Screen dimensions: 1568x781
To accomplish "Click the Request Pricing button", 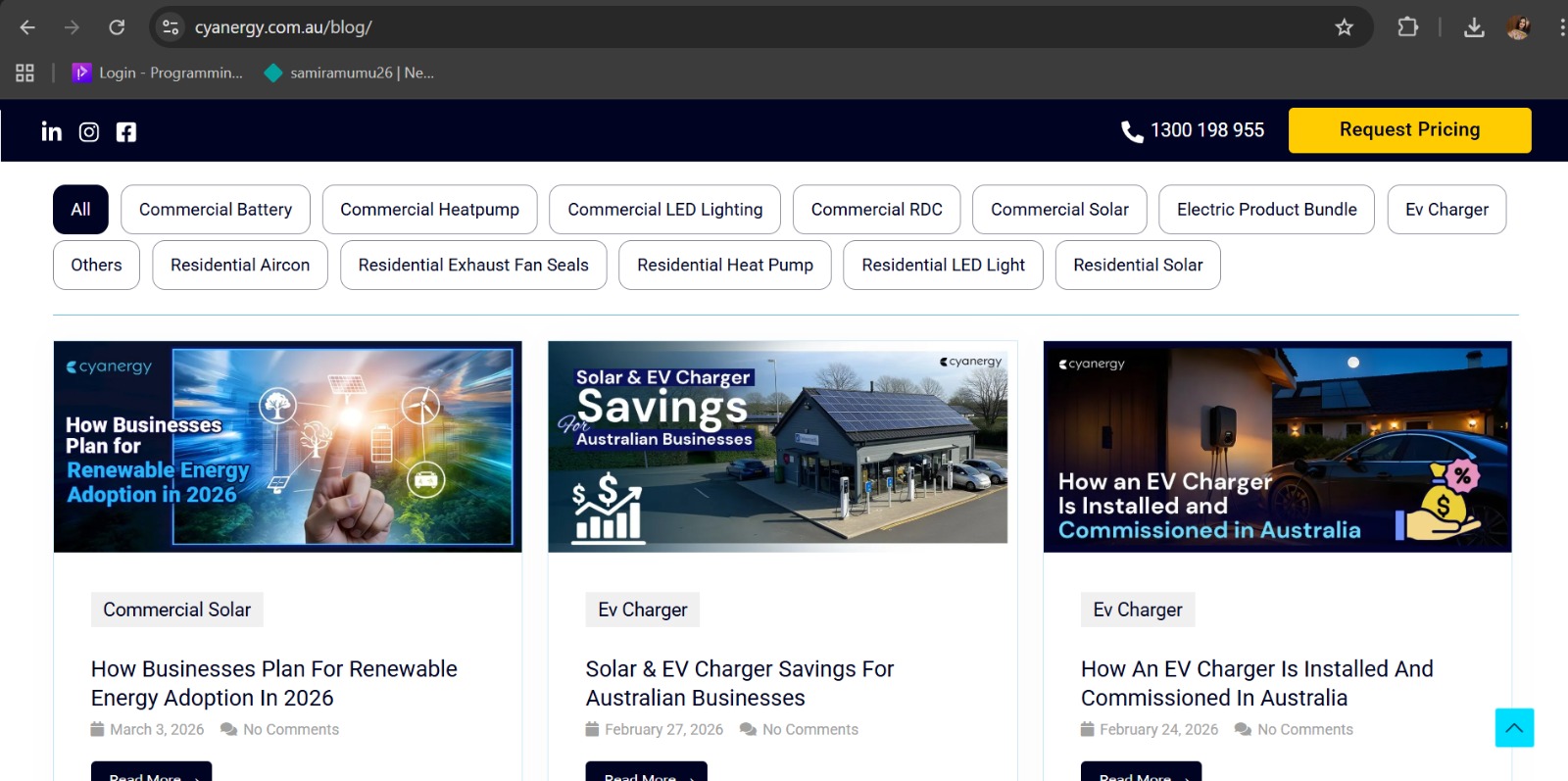I will pos(1409,130).
